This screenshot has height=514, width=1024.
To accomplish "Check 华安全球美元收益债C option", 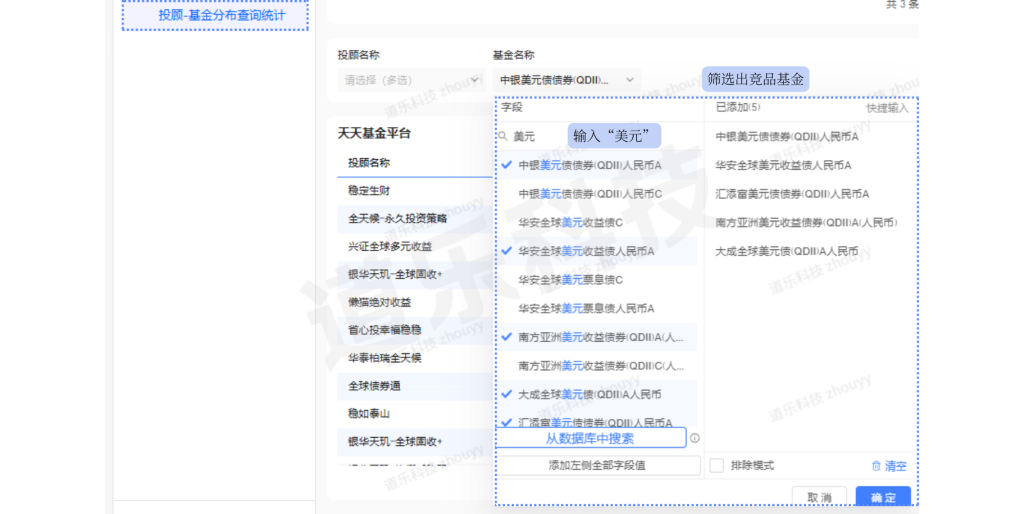I will click(x=570, y=222).
